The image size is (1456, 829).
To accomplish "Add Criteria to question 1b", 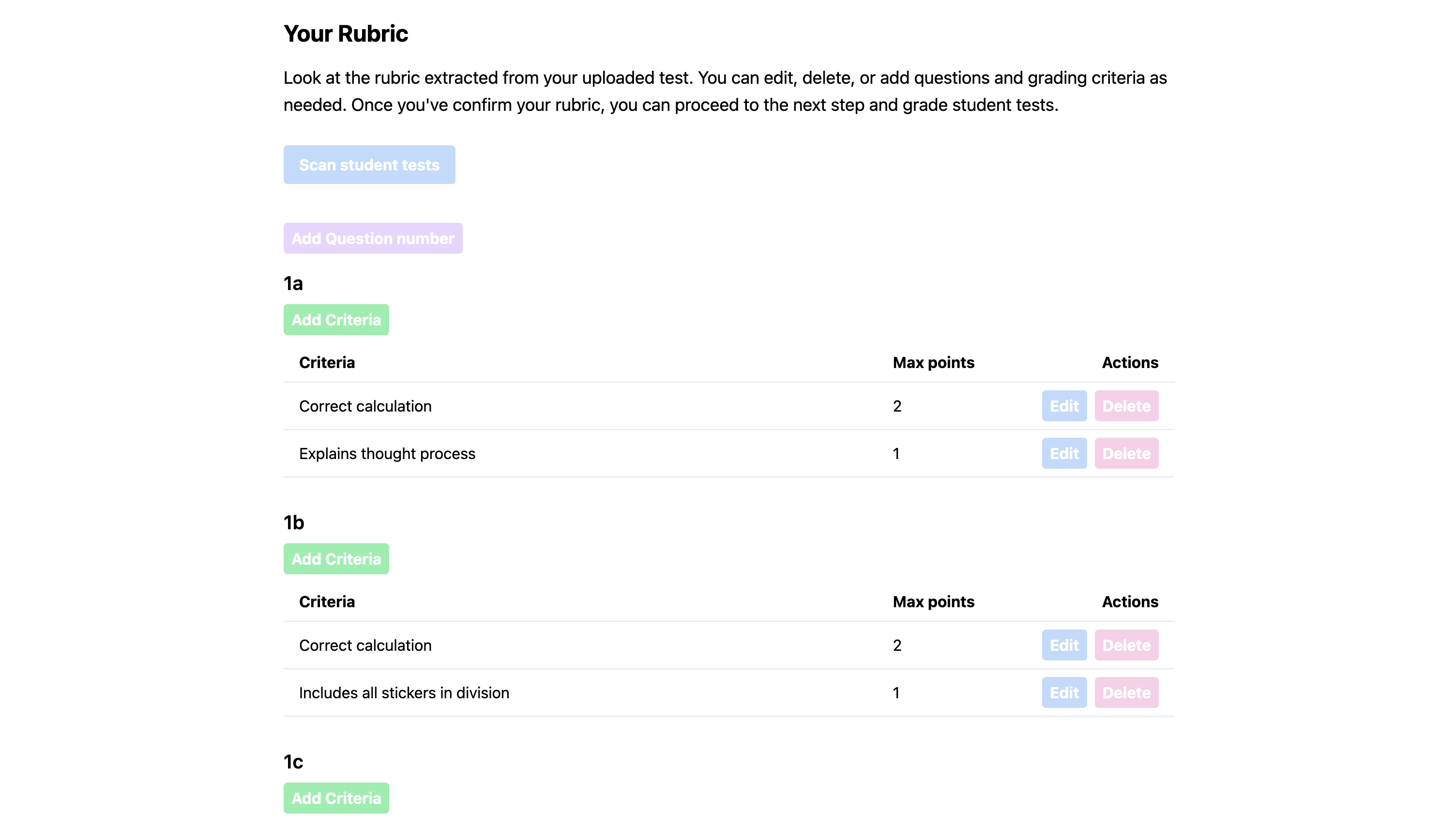I will (x=336, y=558).
